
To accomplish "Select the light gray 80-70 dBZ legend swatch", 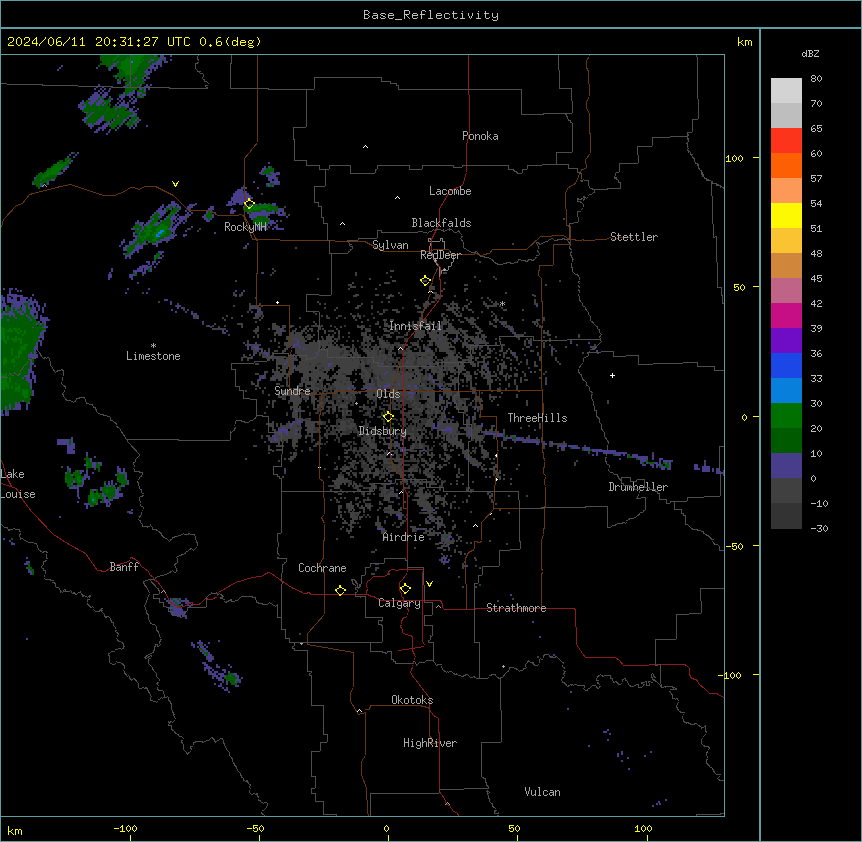I will (786, 91).
